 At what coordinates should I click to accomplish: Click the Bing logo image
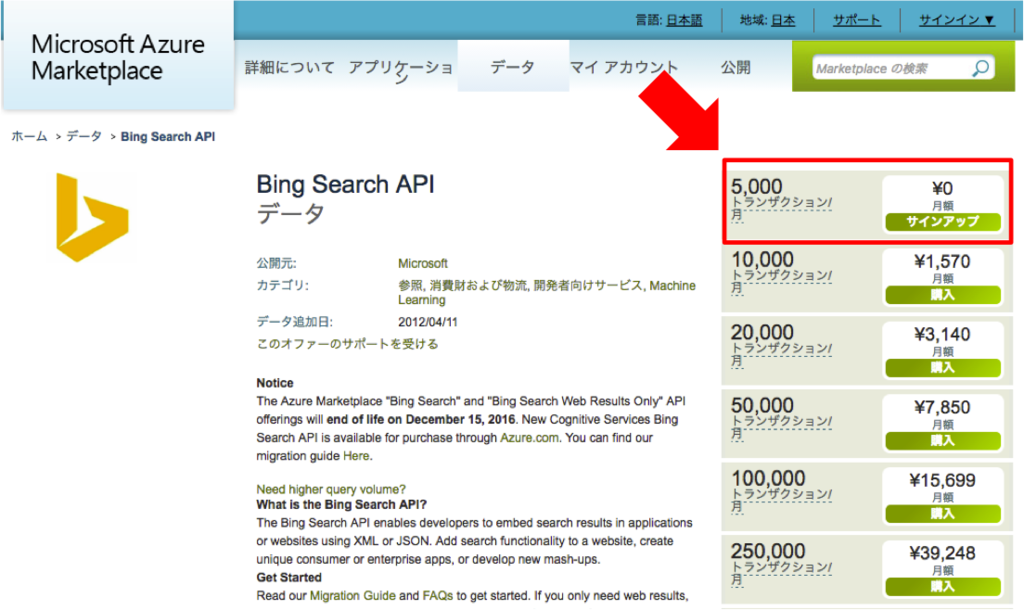(x=92, y=217)
